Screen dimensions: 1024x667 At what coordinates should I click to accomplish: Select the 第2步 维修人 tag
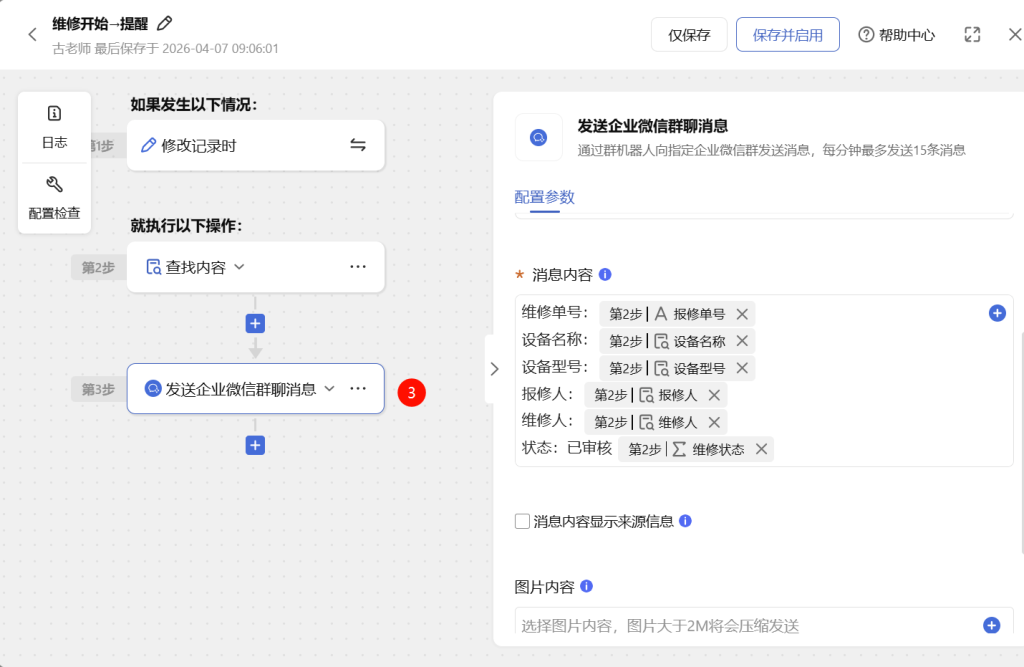pyautogui.click(x=656, y=423)
